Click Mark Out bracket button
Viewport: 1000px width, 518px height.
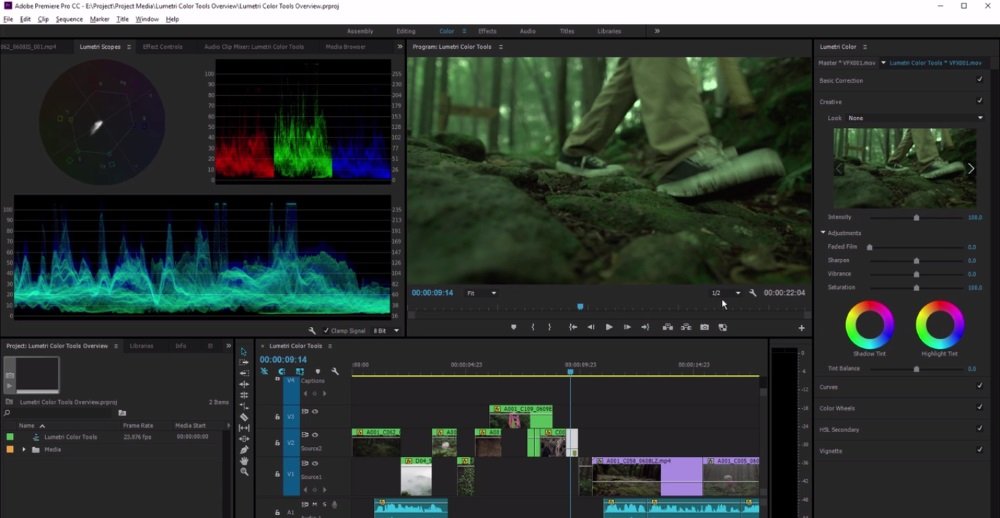tap(549, 327)
